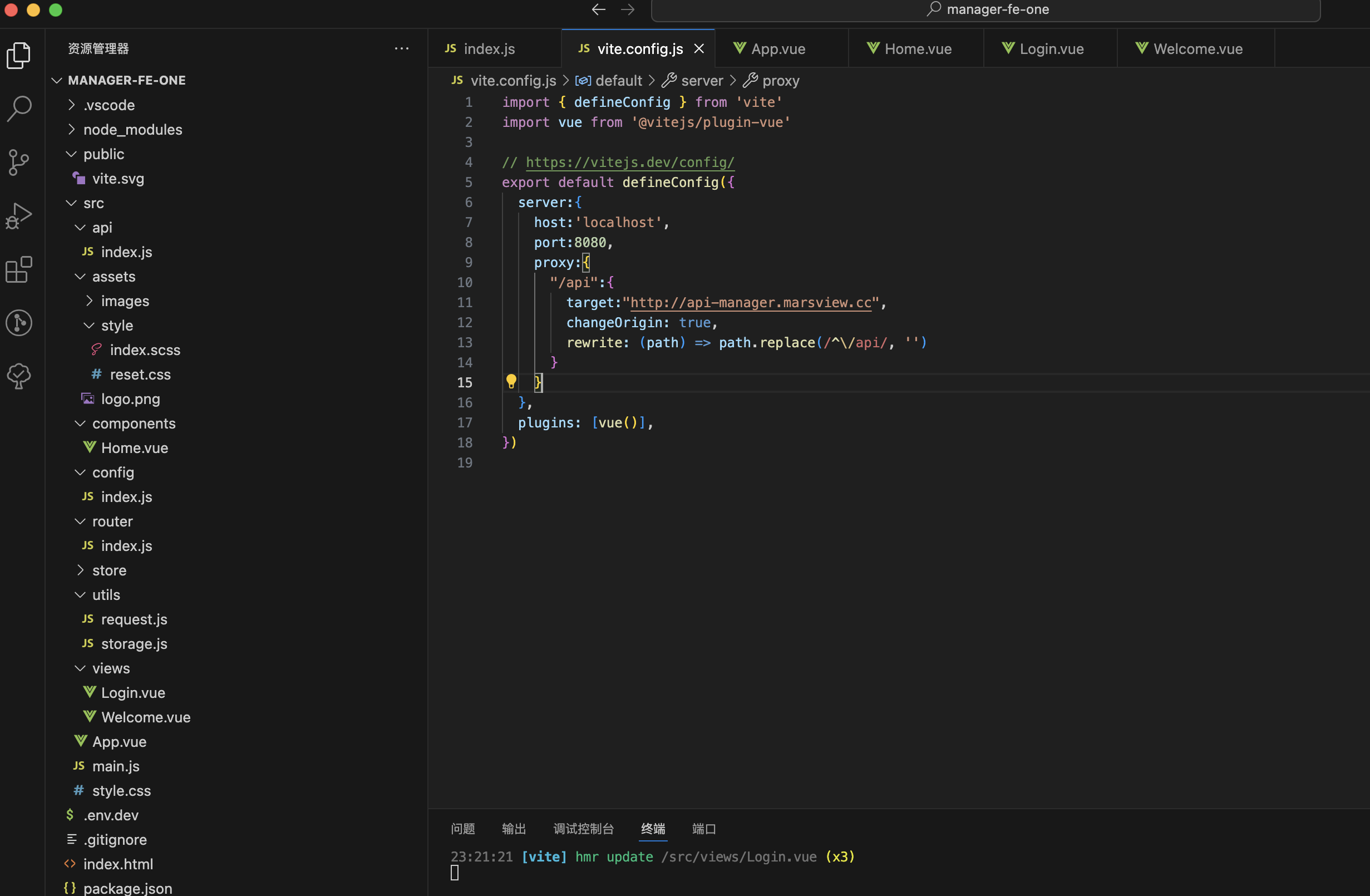Click the navigate back arrow

tap(599, 9)
